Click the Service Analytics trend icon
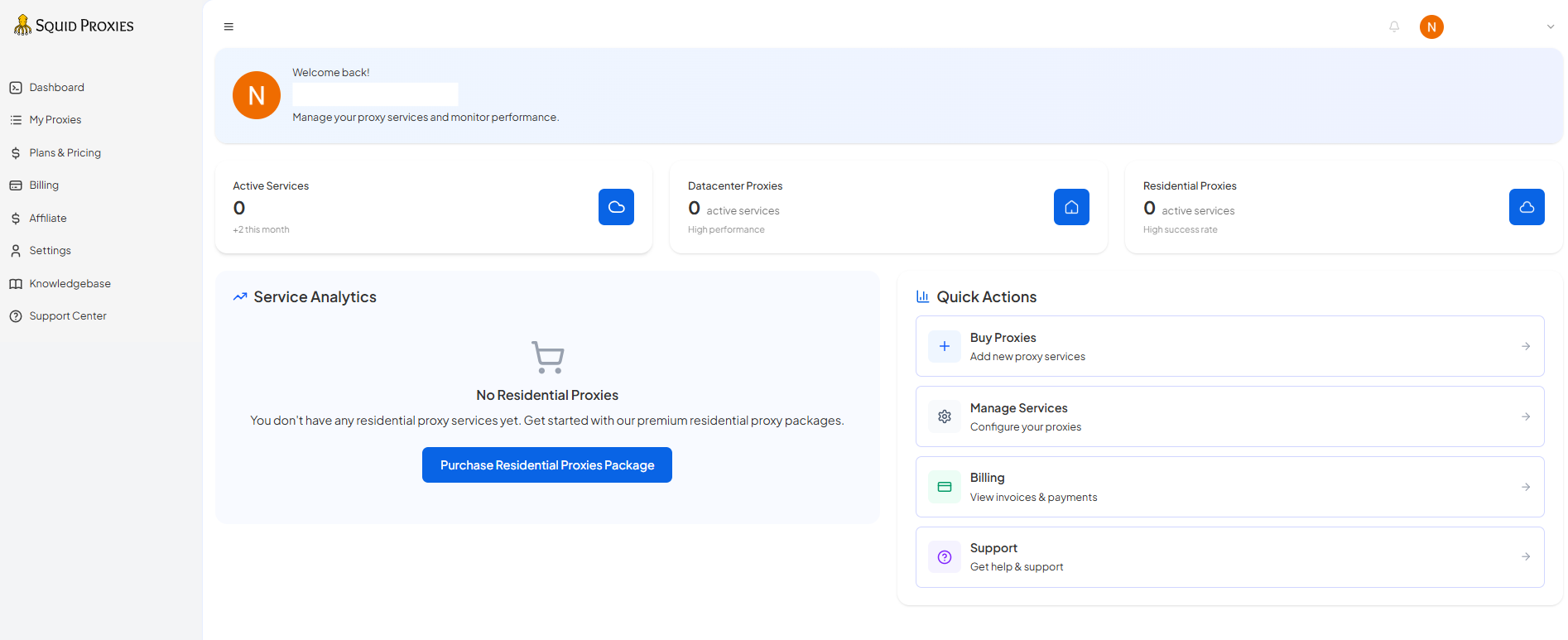This screenshot has height=640, width=1568. pos(240,296)
